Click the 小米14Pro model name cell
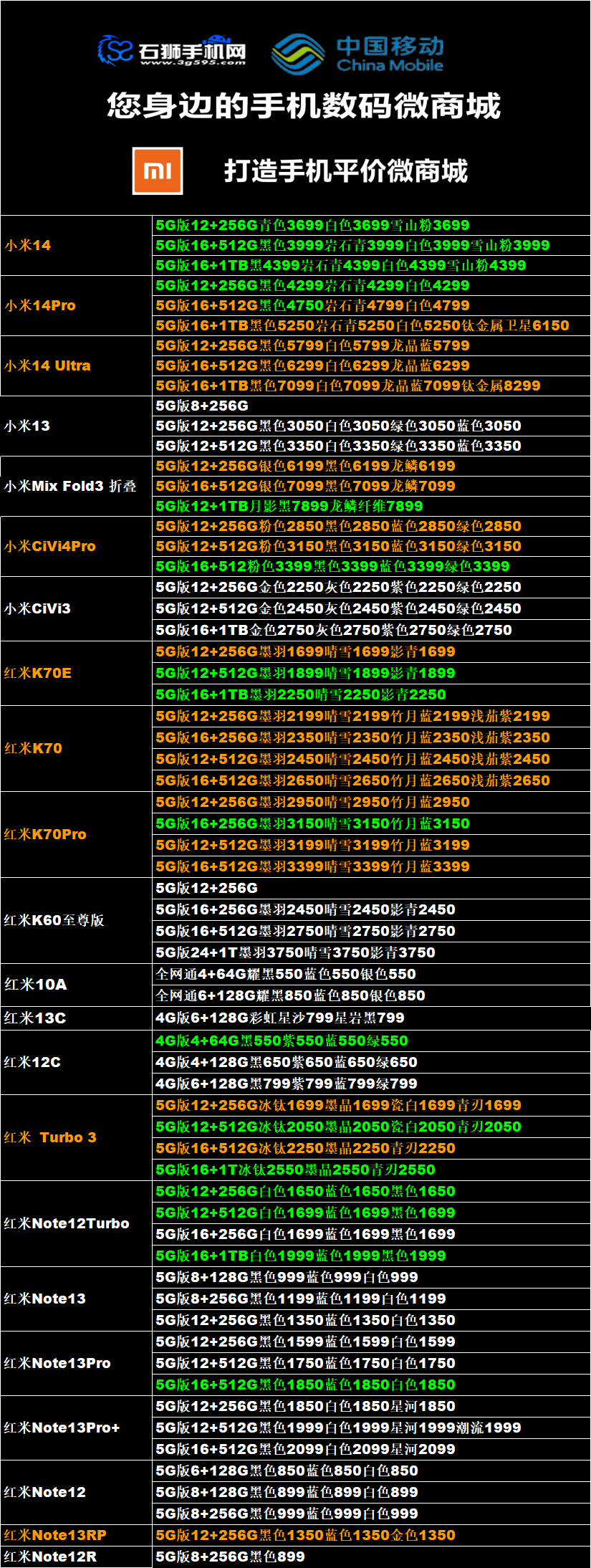Viewport: 591px width, 1568px height. click(77, 305)
